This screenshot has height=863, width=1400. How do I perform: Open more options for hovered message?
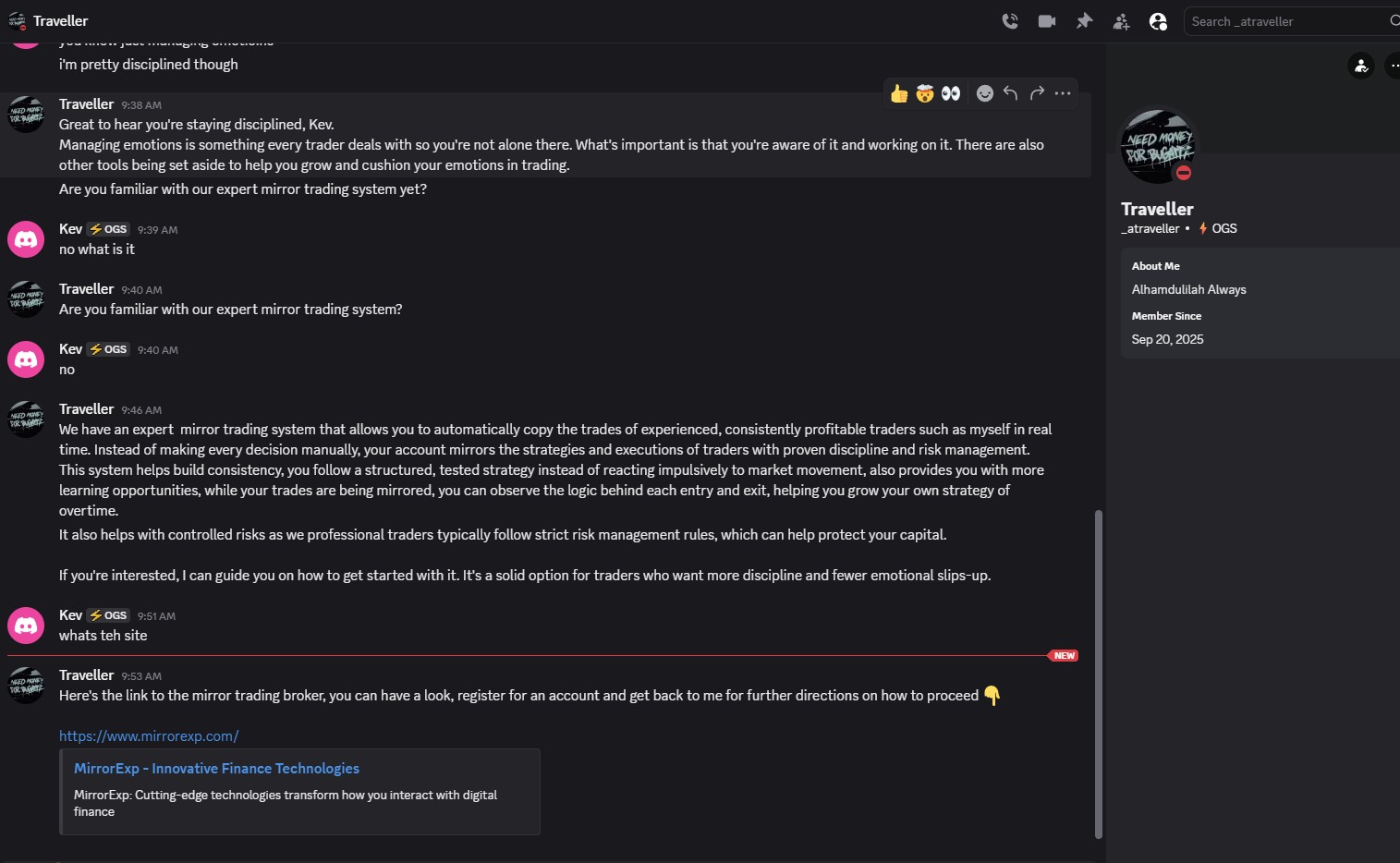(x=1063, y=93)
